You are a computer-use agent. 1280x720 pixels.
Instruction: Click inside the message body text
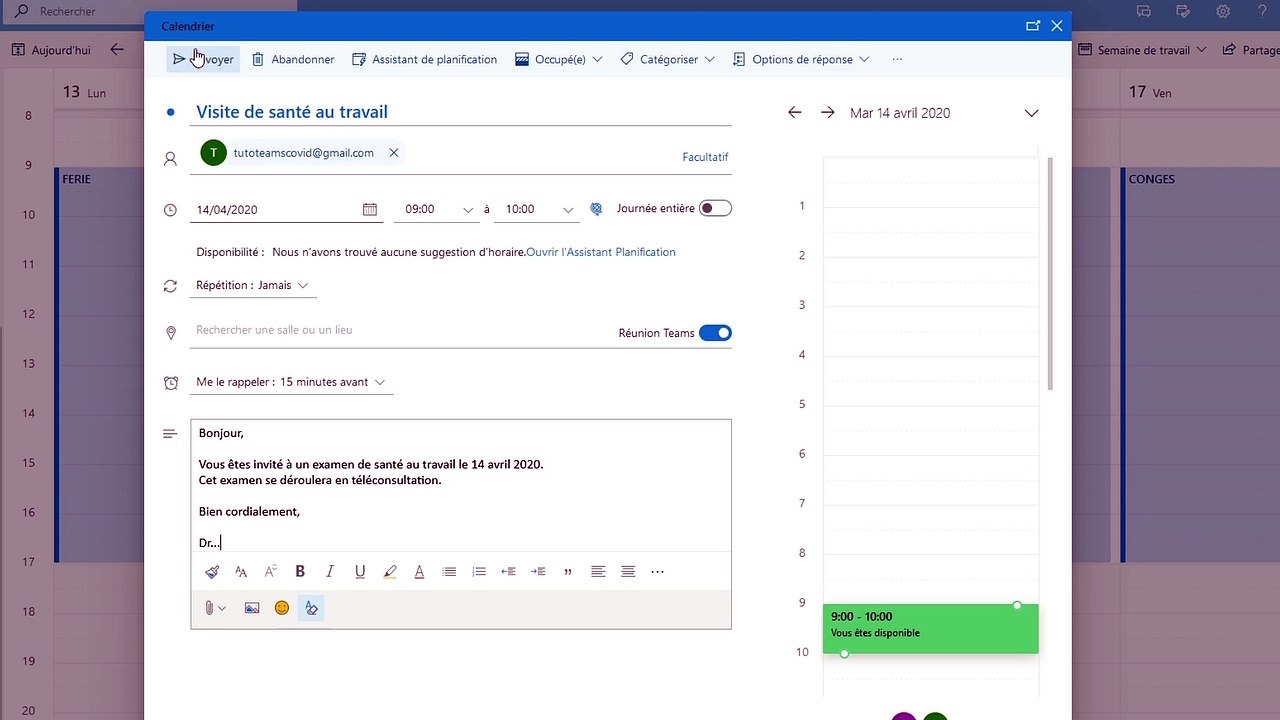point(460,485)
